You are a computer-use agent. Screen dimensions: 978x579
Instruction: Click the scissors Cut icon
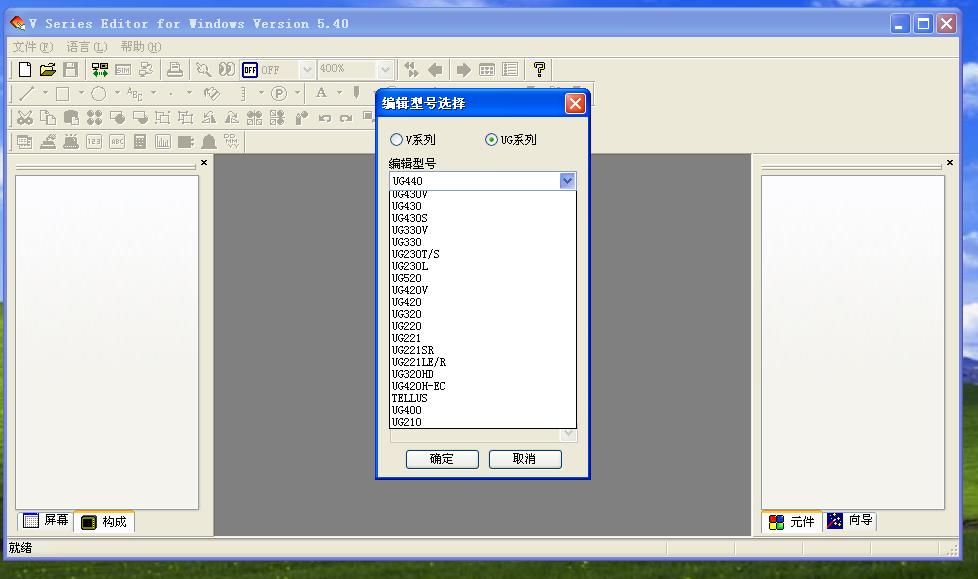point(25,118)
